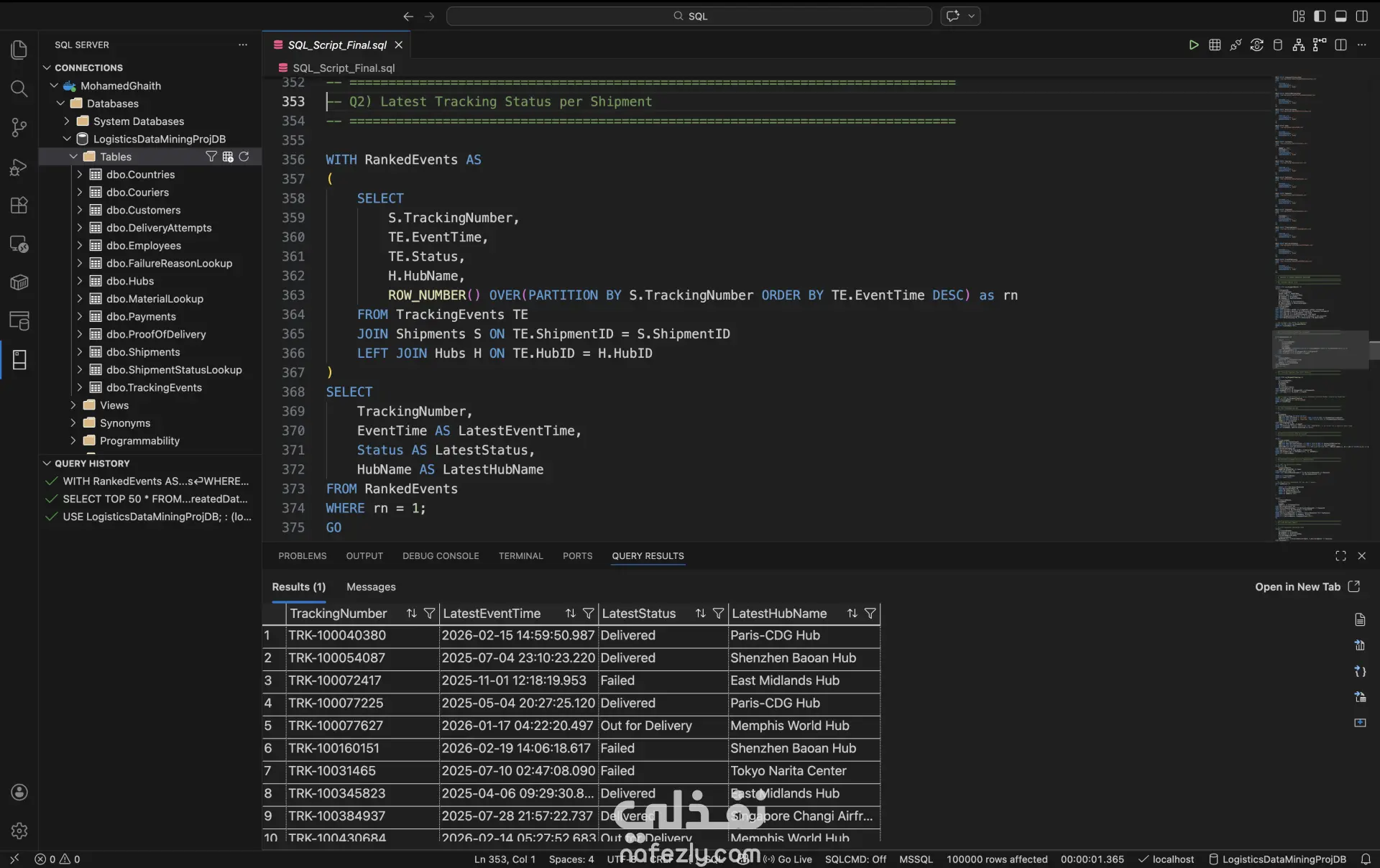The width and height of the screenshot is (1380, 868).
Task: Filter the LatestHubName column
Action: coord(870,613)
